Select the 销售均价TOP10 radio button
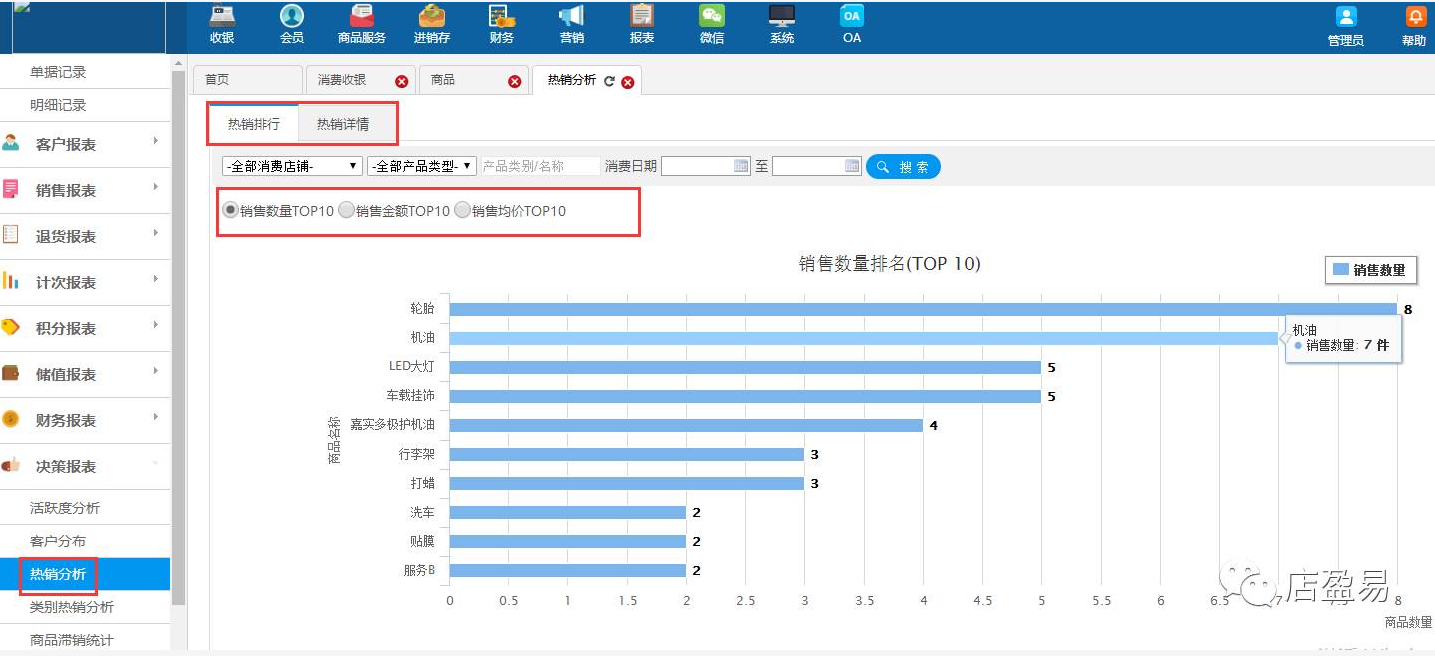1435x656 pixels. point(462,211)
